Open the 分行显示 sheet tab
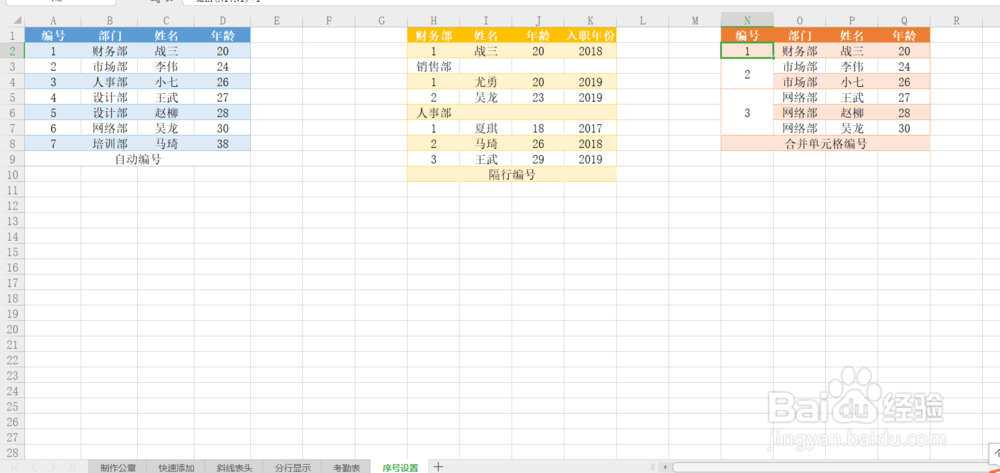This screenshot has width=1000, height=473. (x=293, y=468)
